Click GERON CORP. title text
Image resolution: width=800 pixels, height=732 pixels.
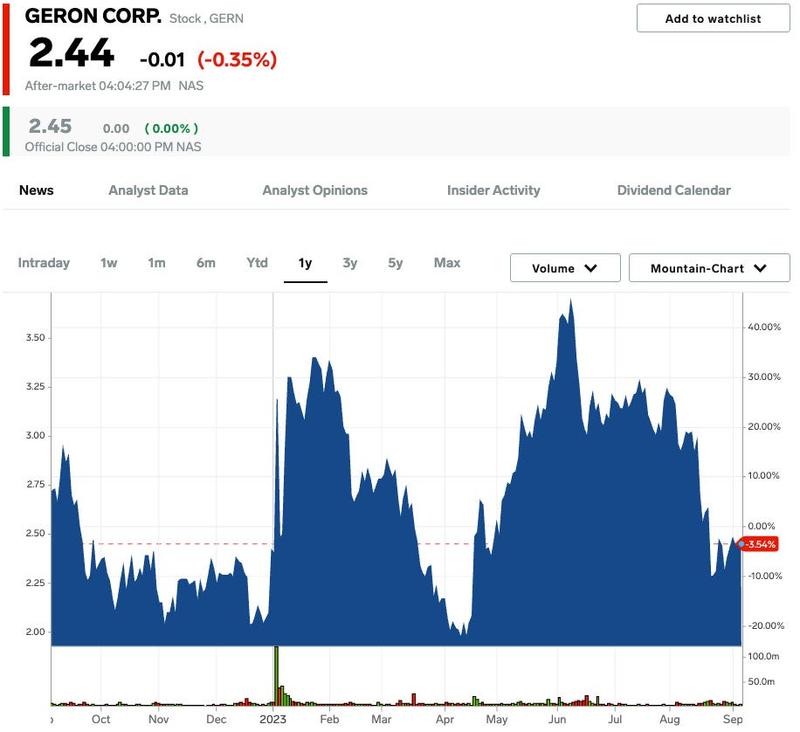(93, 16)
